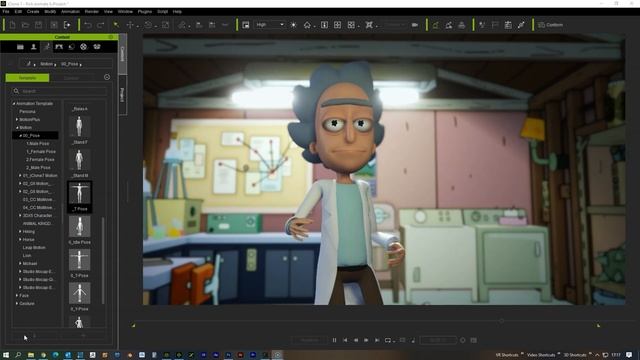Open the Render menu
The image size is (640, 360).
[92, 11]
